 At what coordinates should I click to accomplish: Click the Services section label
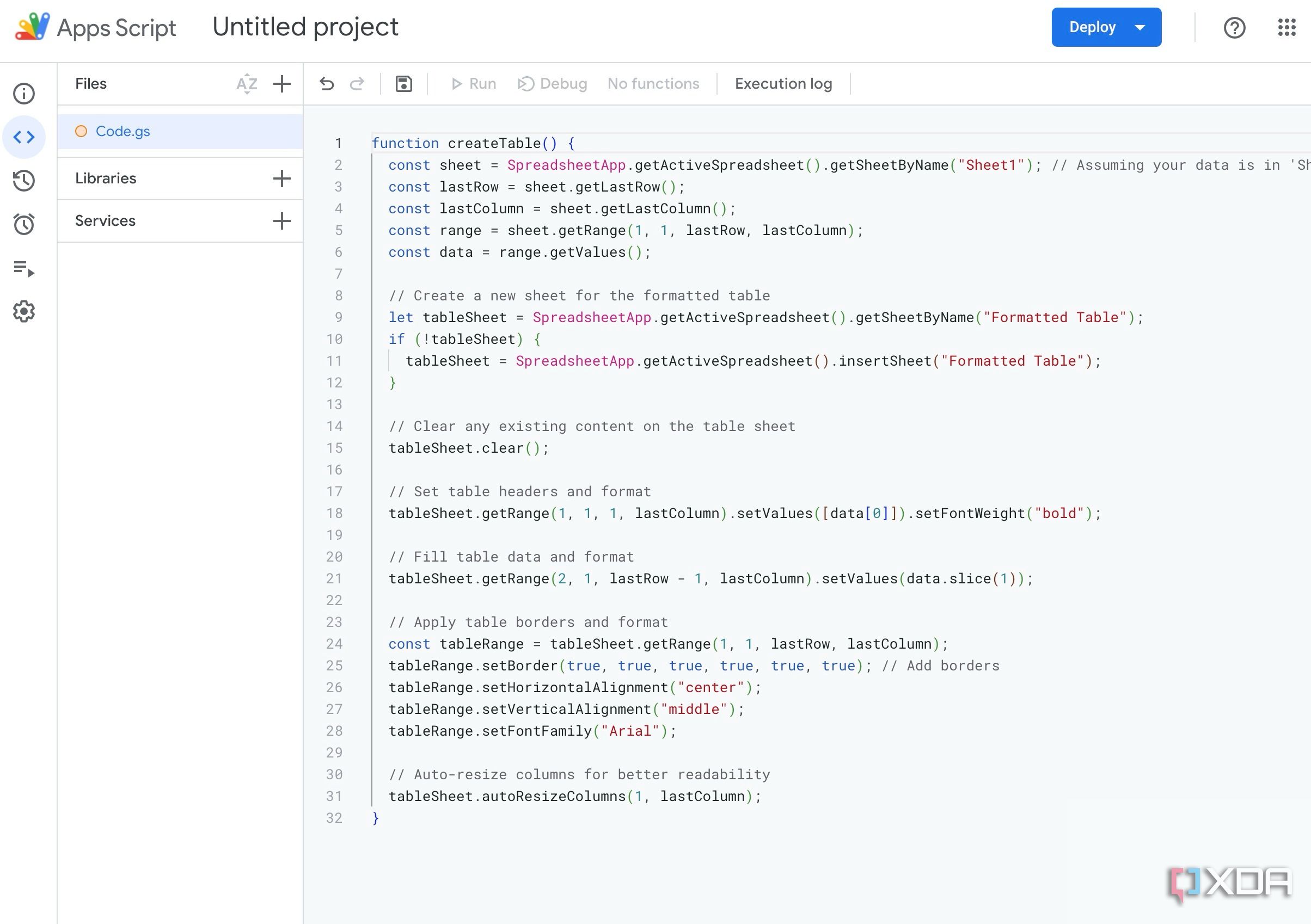[105, 221]
